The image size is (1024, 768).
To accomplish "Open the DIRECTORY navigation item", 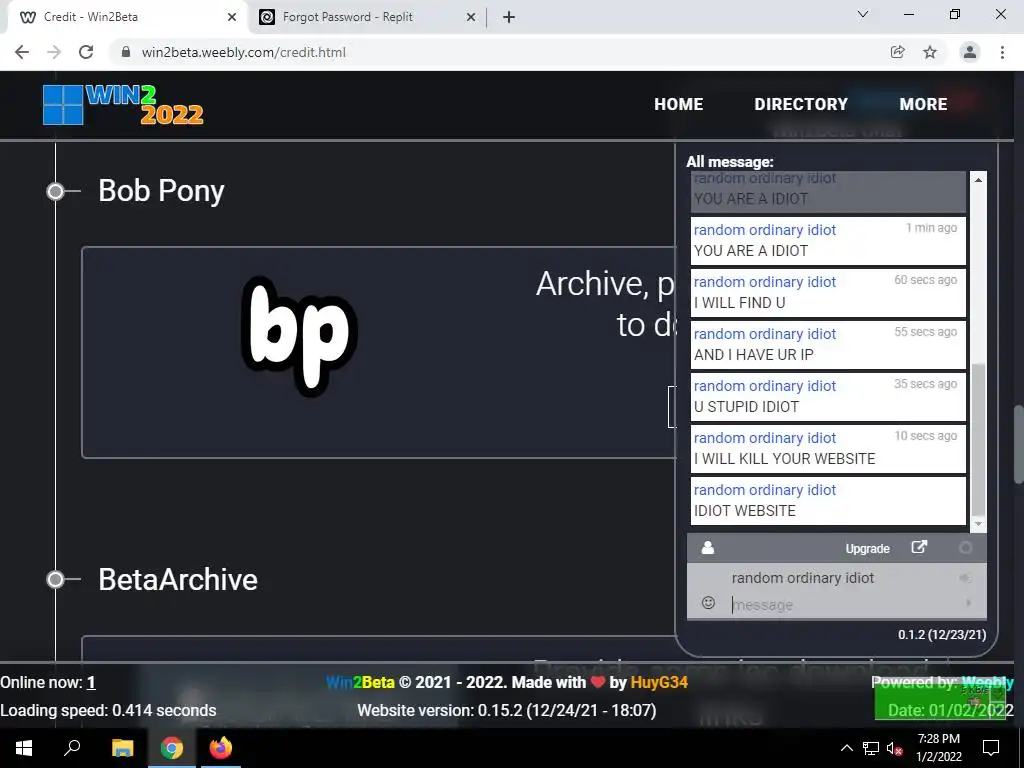I will (x=801, y=104).
